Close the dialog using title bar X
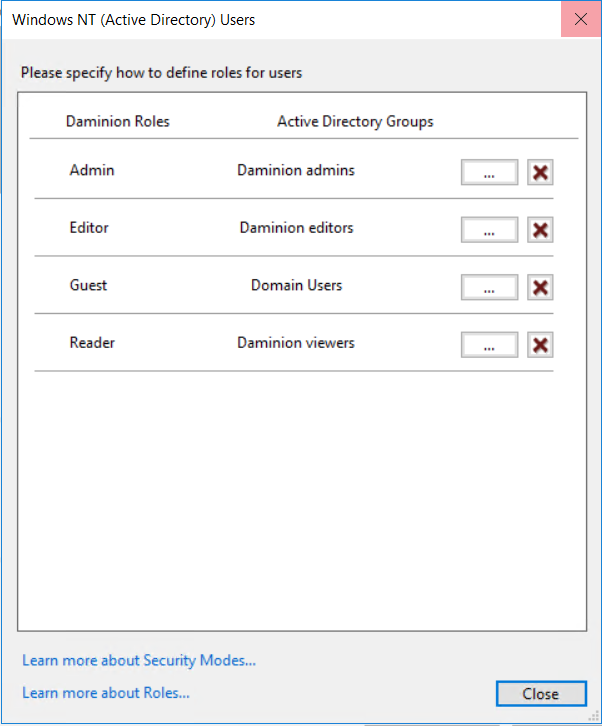 point(581,19)
